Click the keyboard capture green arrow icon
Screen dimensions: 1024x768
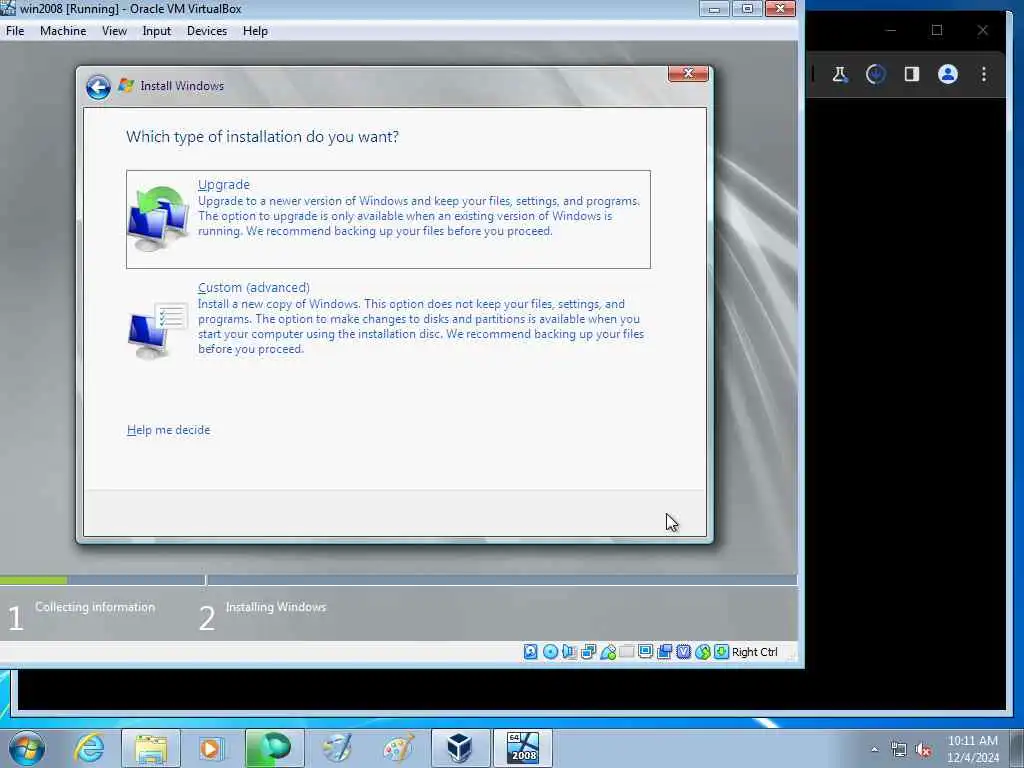(722, 652)
